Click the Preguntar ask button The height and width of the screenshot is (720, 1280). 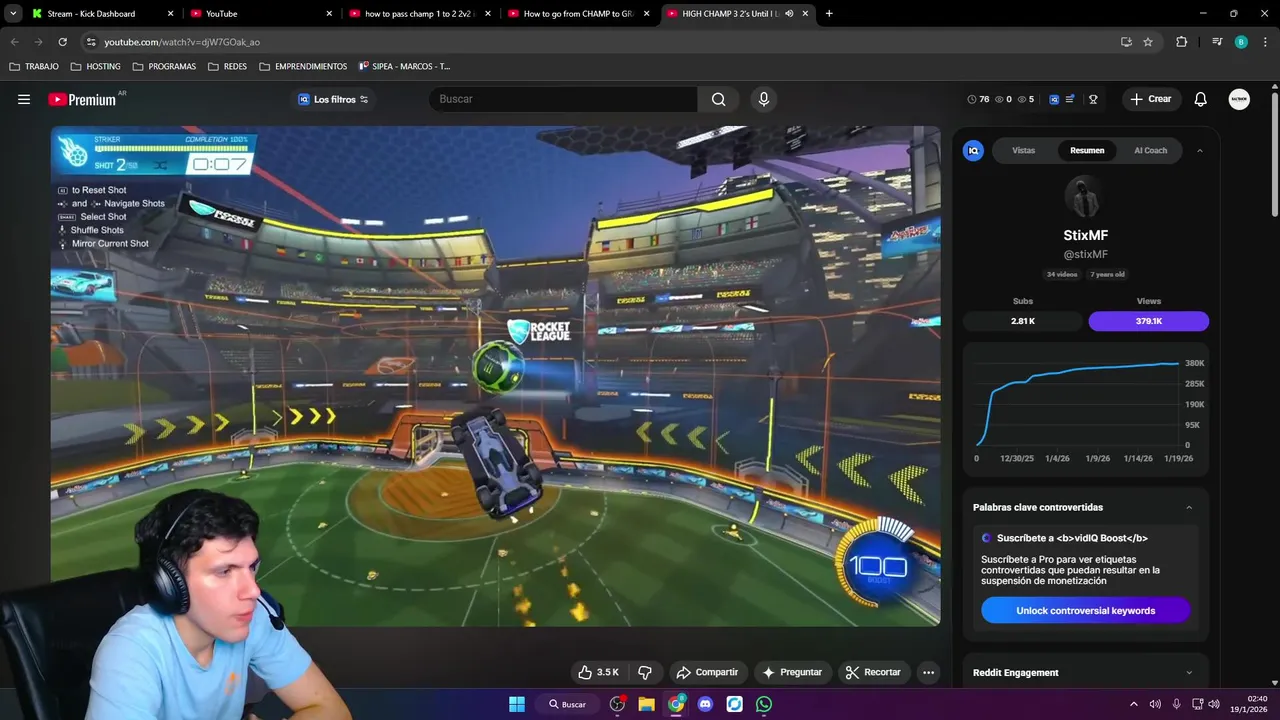(791, 672)
